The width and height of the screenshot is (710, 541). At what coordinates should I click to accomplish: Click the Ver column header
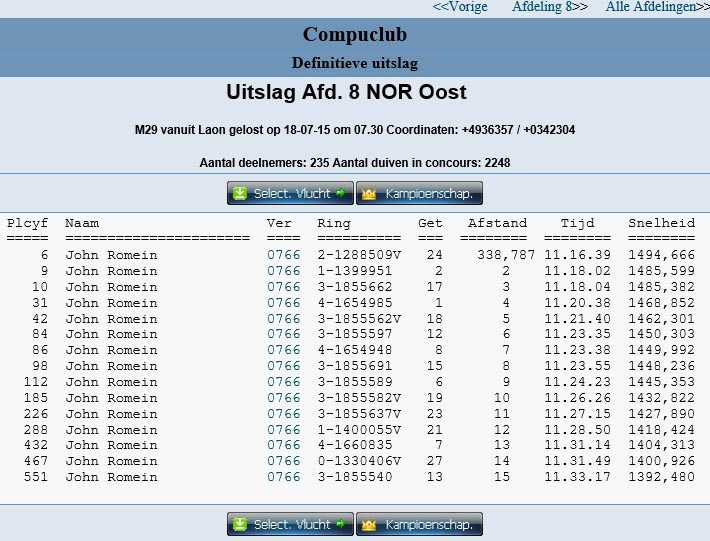[279, 223]
